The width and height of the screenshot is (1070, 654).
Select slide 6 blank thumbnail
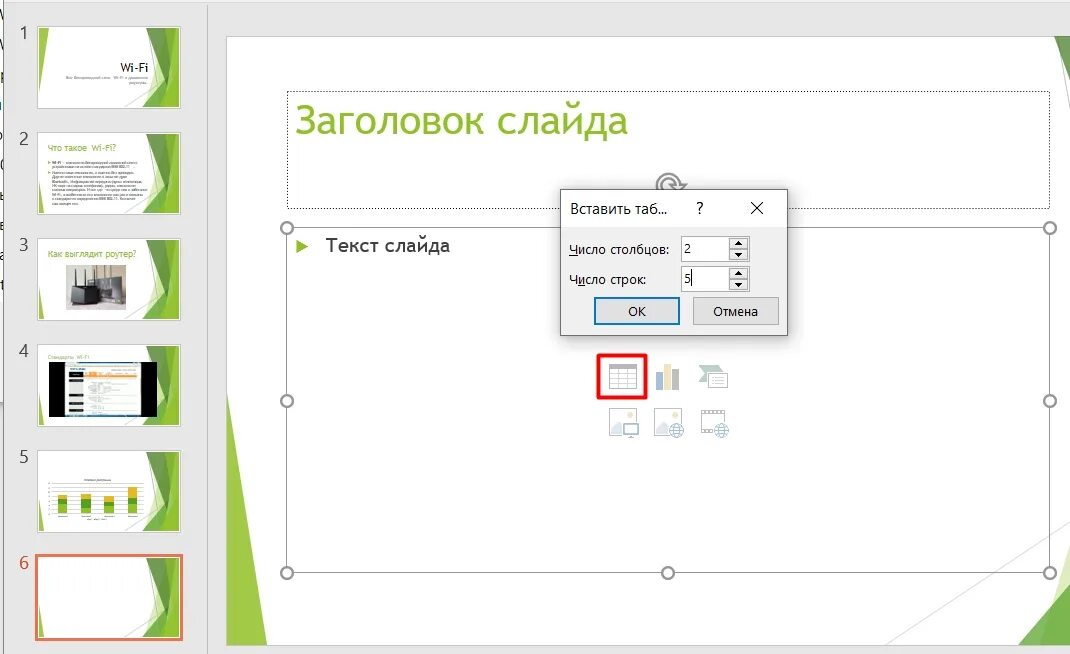(109, 597)
